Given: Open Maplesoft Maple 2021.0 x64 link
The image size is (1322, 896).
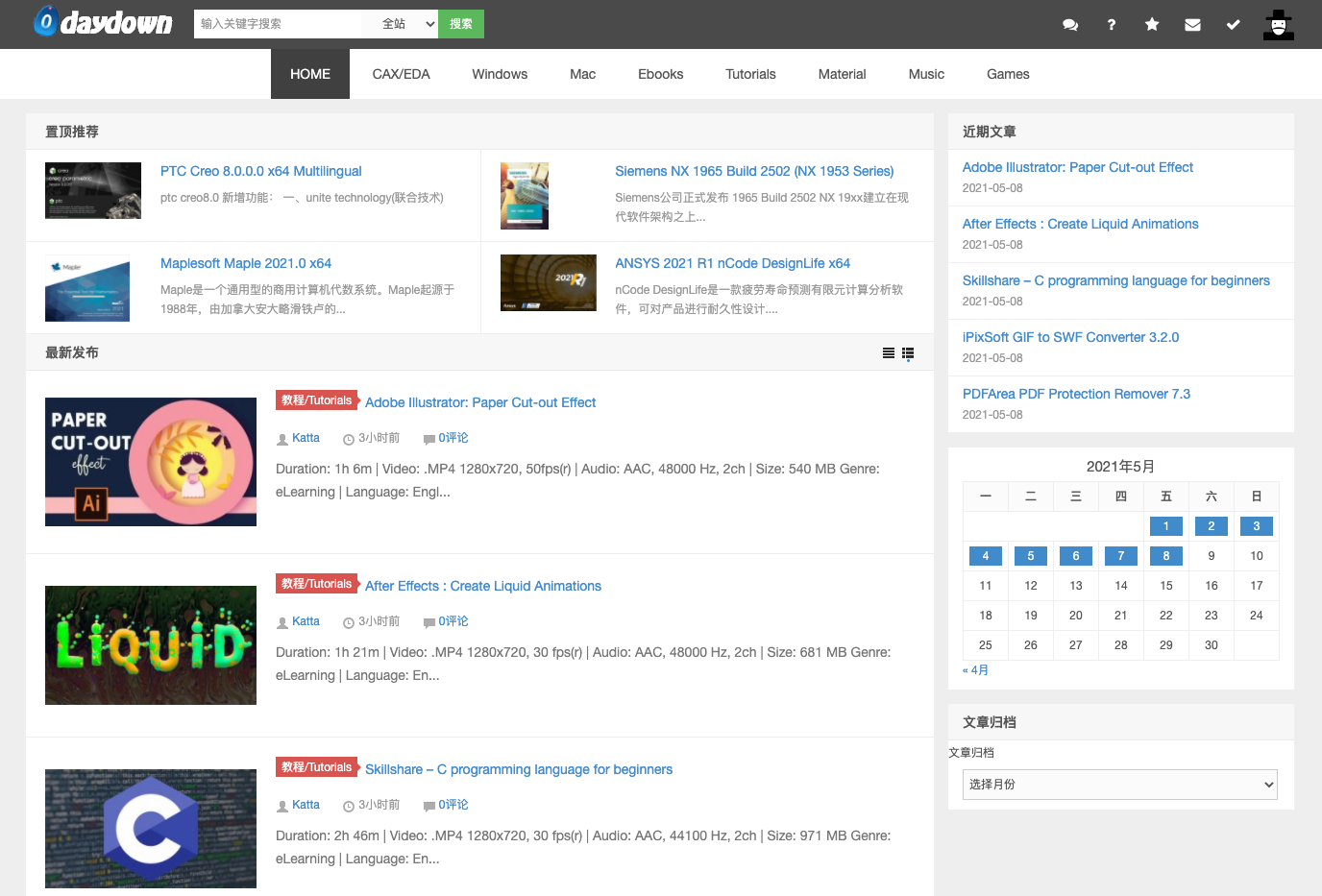Looking at the screenshot, I should tap(246, 263).
